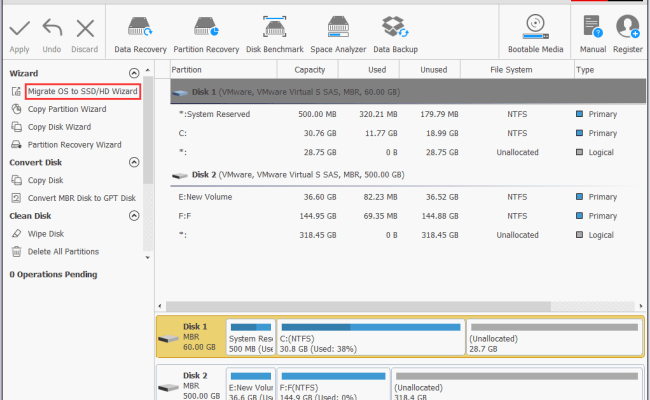The image size is (650, 400).
Task: Collapse the Wizard section
Action: pyautogui.click(x=134, y=73)
